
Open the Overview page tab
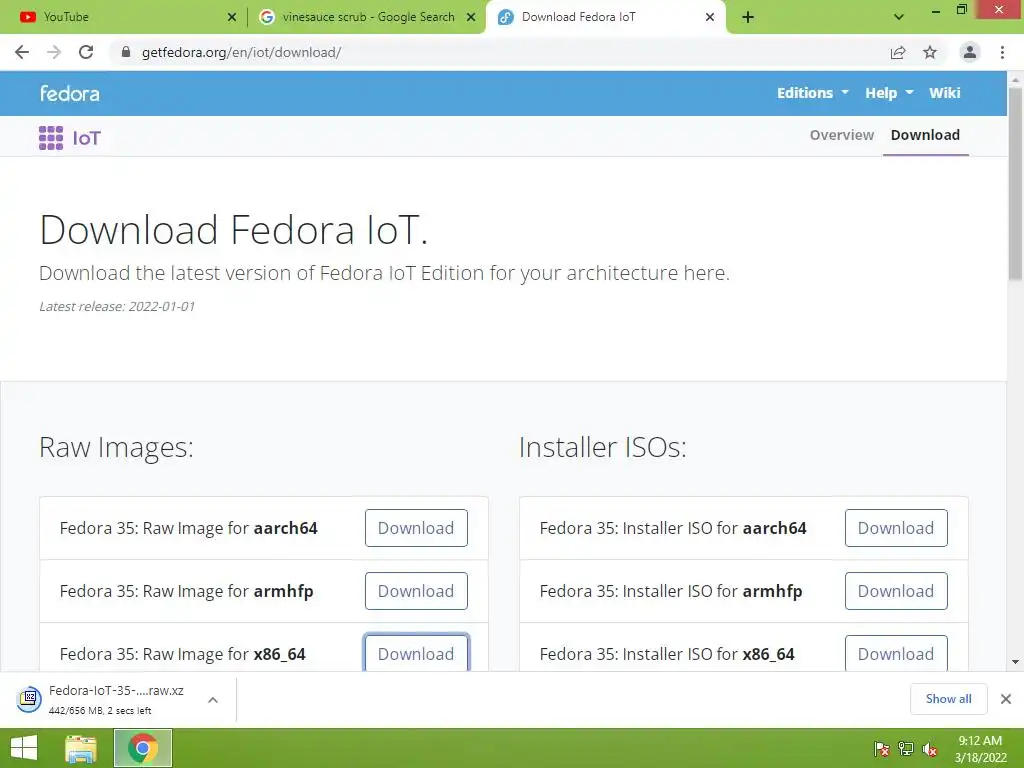pyautogui.click(x=841, y=135)
